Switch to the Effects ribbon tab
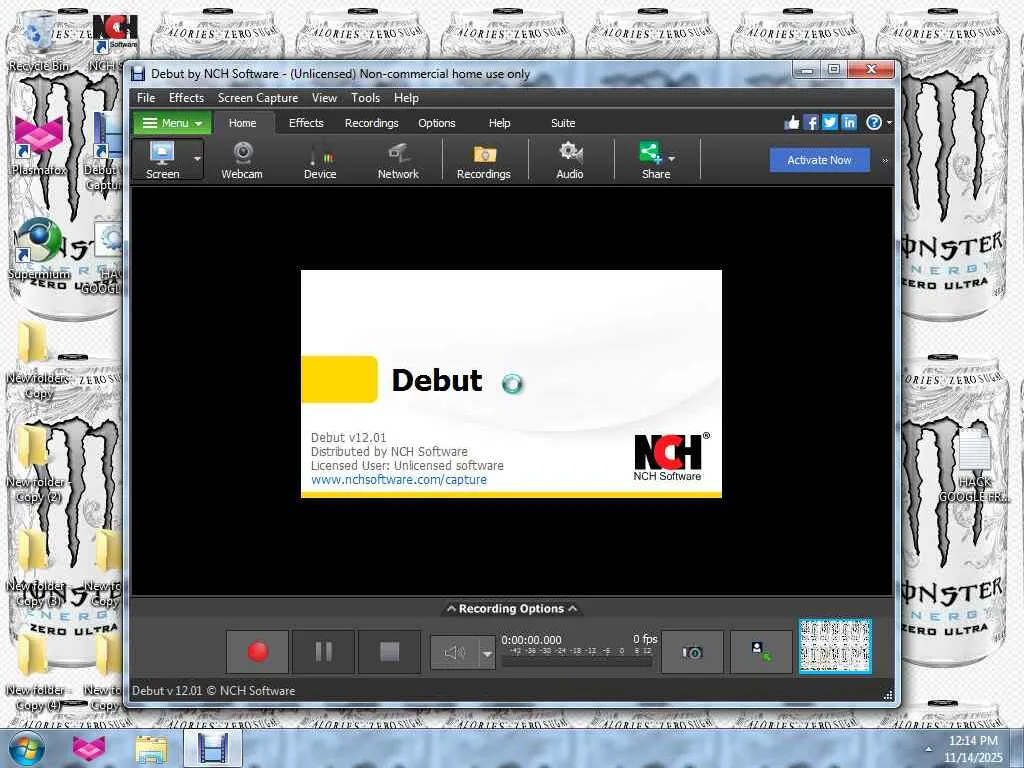The height and width of the screenshot is (768, 1024). [x=306, y=123]
